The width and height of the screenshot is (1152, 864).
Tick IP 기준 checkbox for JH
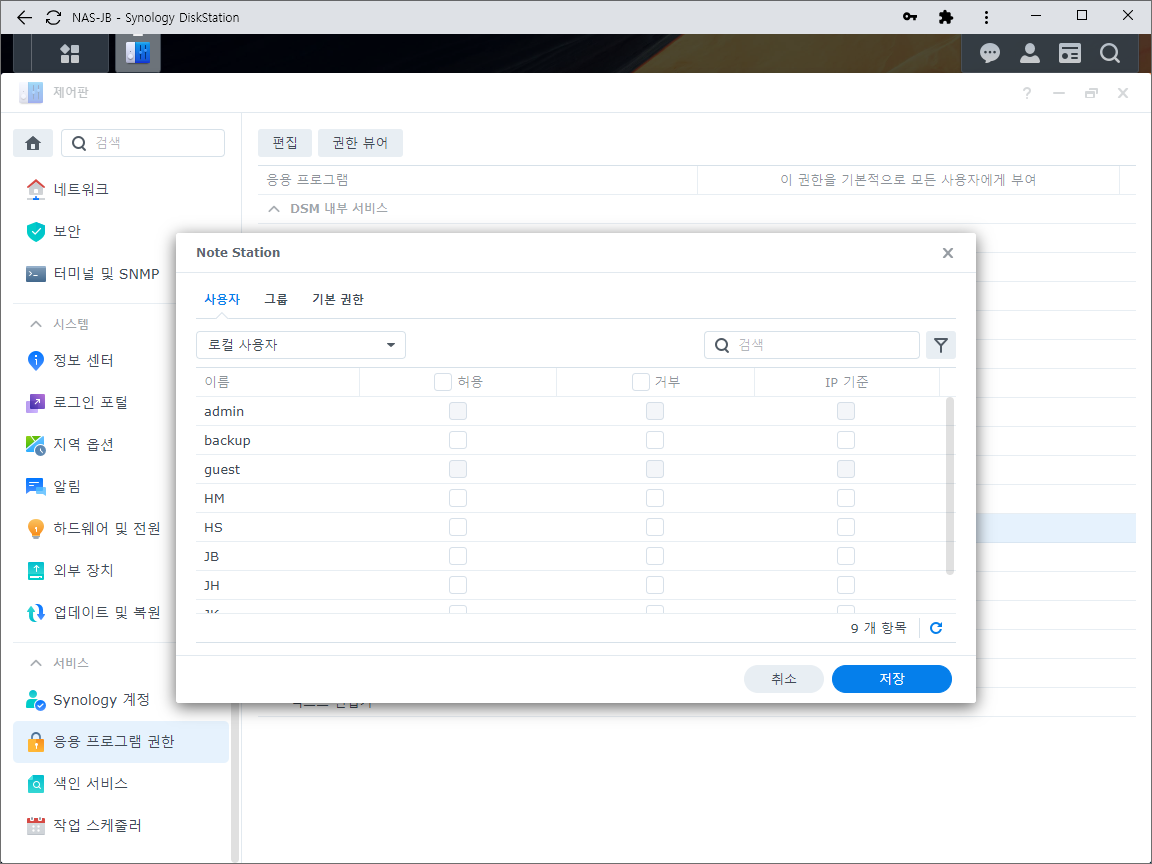click(x=846, y=586)
